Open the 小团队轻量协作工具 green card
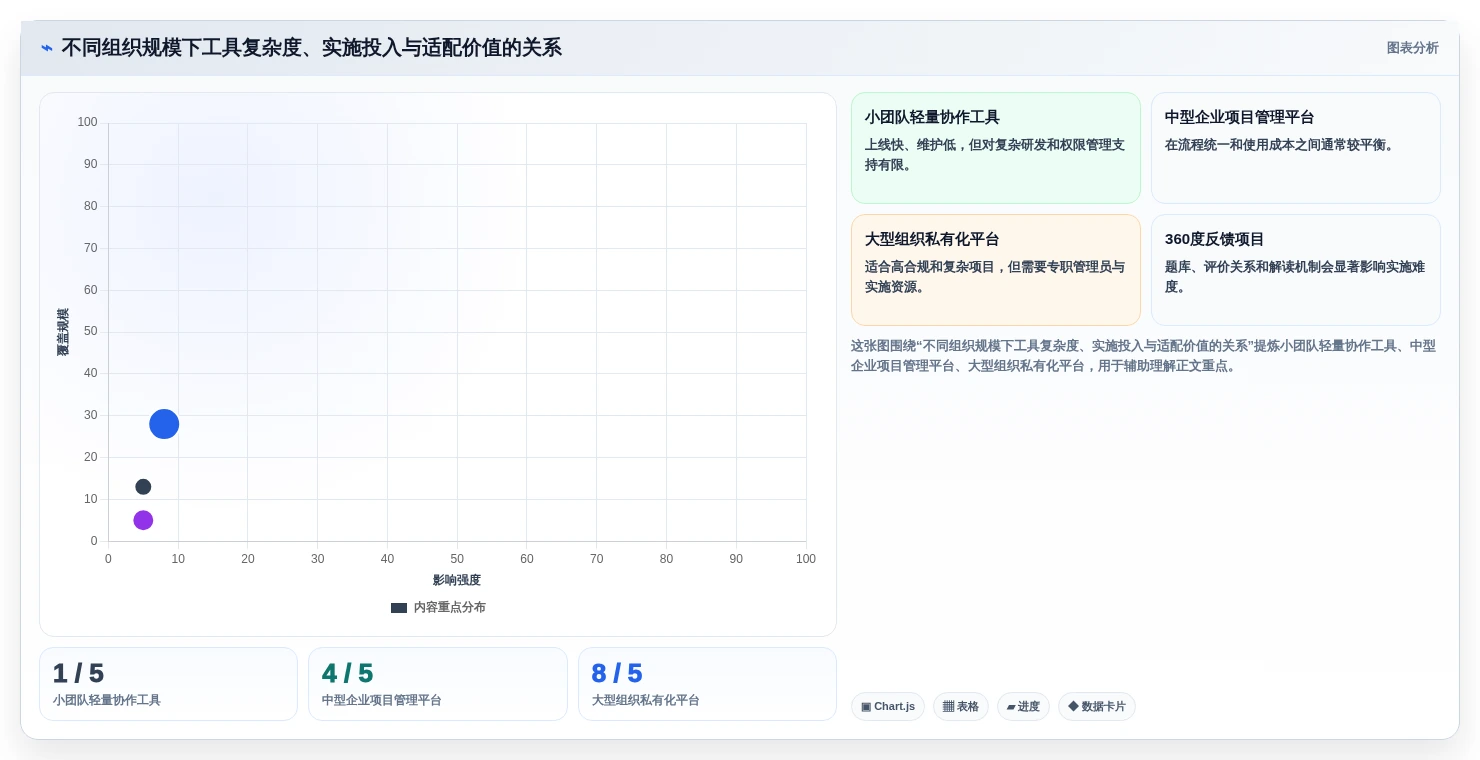Image resolution: width=1480 pixels, height=760 pixels. coord(996,148)
